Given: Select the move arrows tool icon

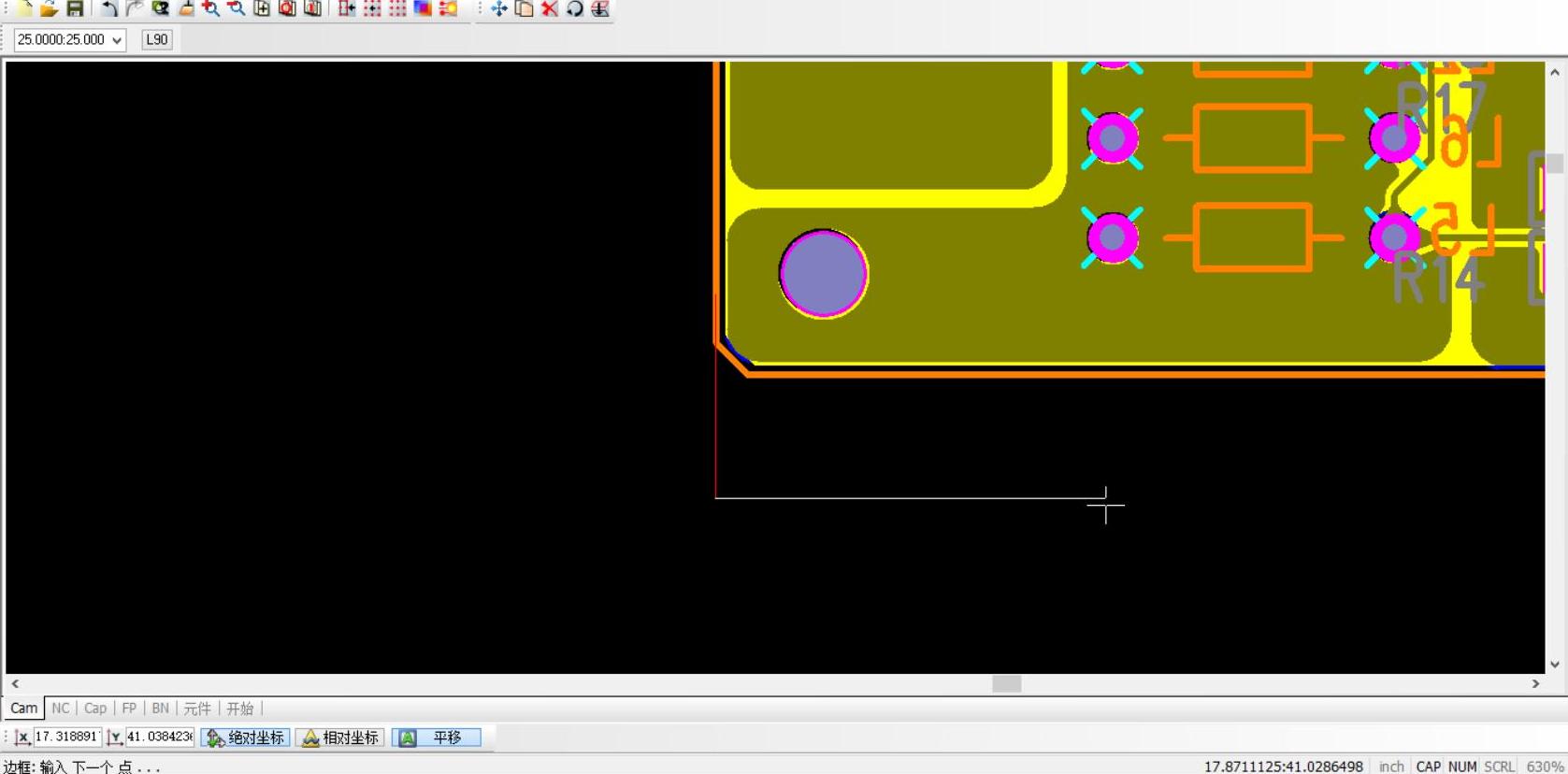Looking at the screenshot, I should click(x=498, y=8).
